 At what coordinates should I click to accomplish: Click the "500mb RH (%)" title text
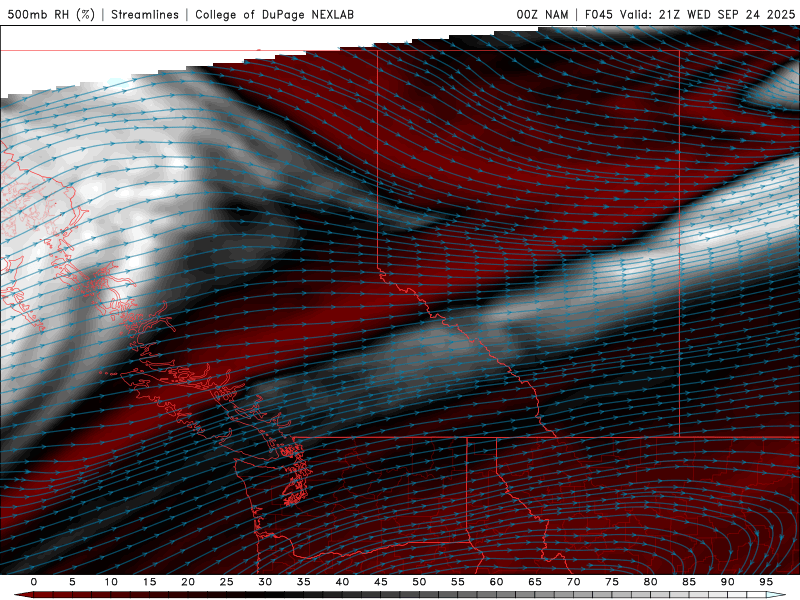(x=51, y=14)
